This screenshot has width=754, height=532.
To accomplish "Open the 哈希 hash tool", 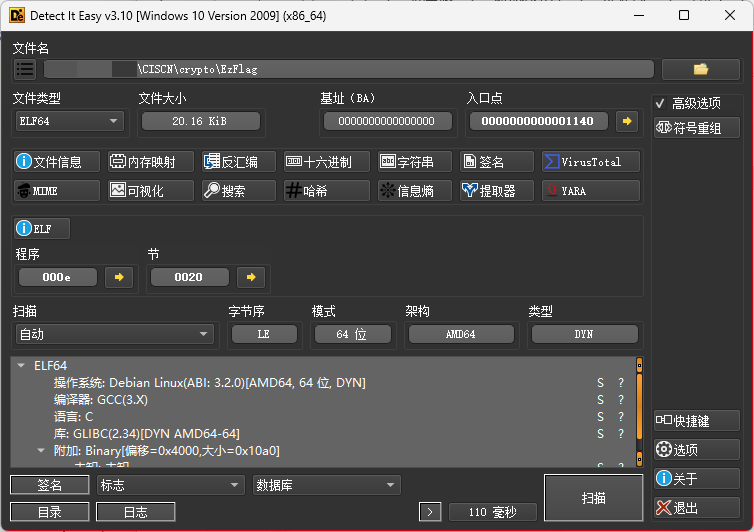I will [x=326, y=191].
